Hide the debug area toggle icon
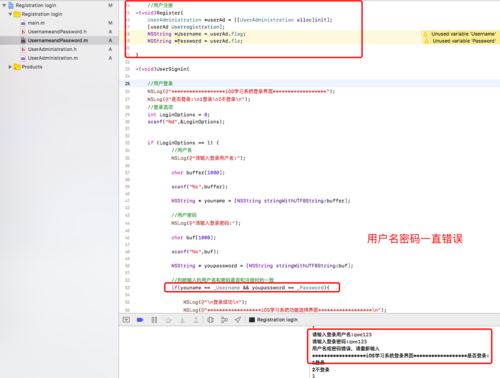 (x=126, y=320)
